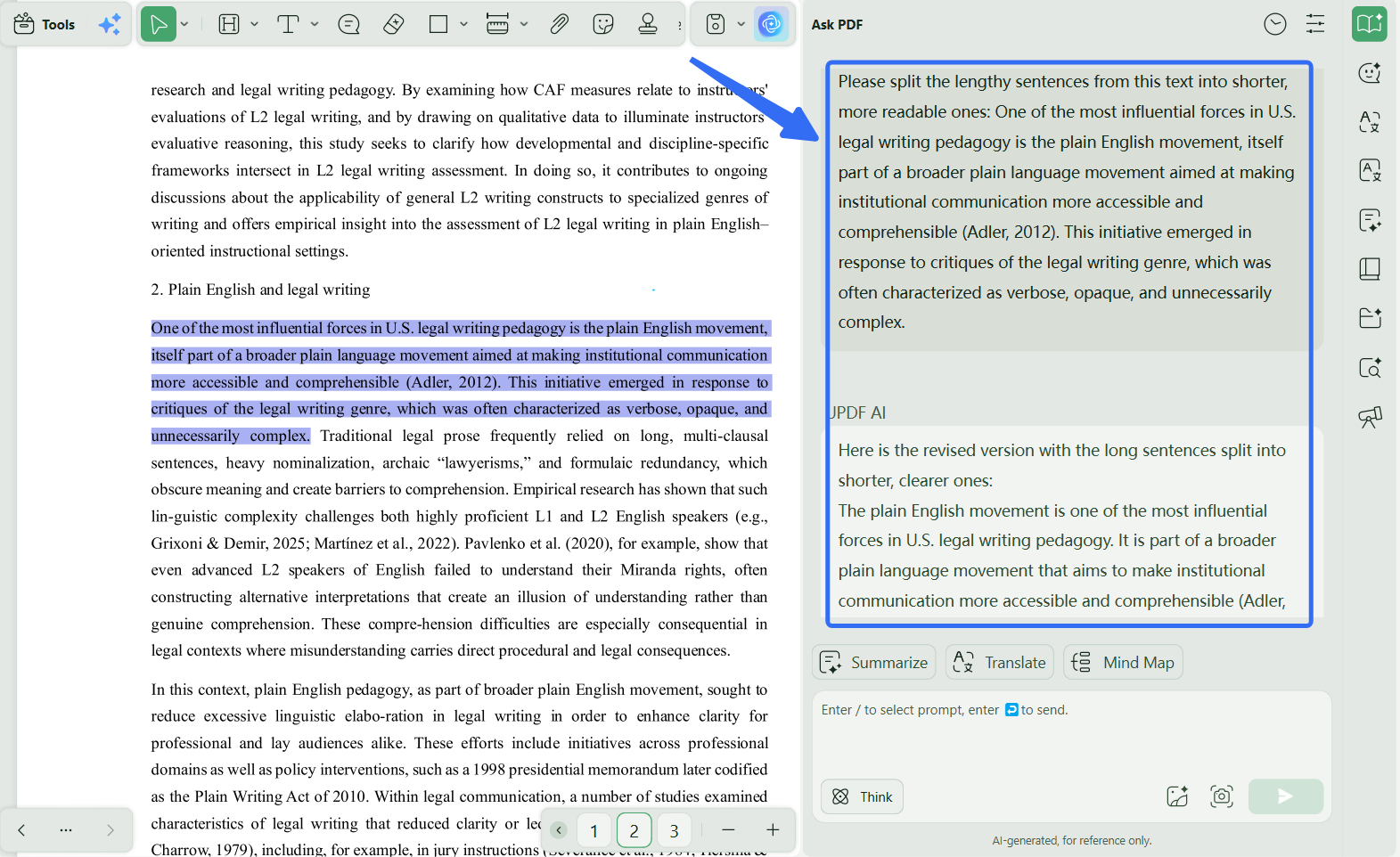The width and height of the screenshot is (1400, 857).
Task: Toggle the UPDF AI assistant button
Action: [771, 24]
